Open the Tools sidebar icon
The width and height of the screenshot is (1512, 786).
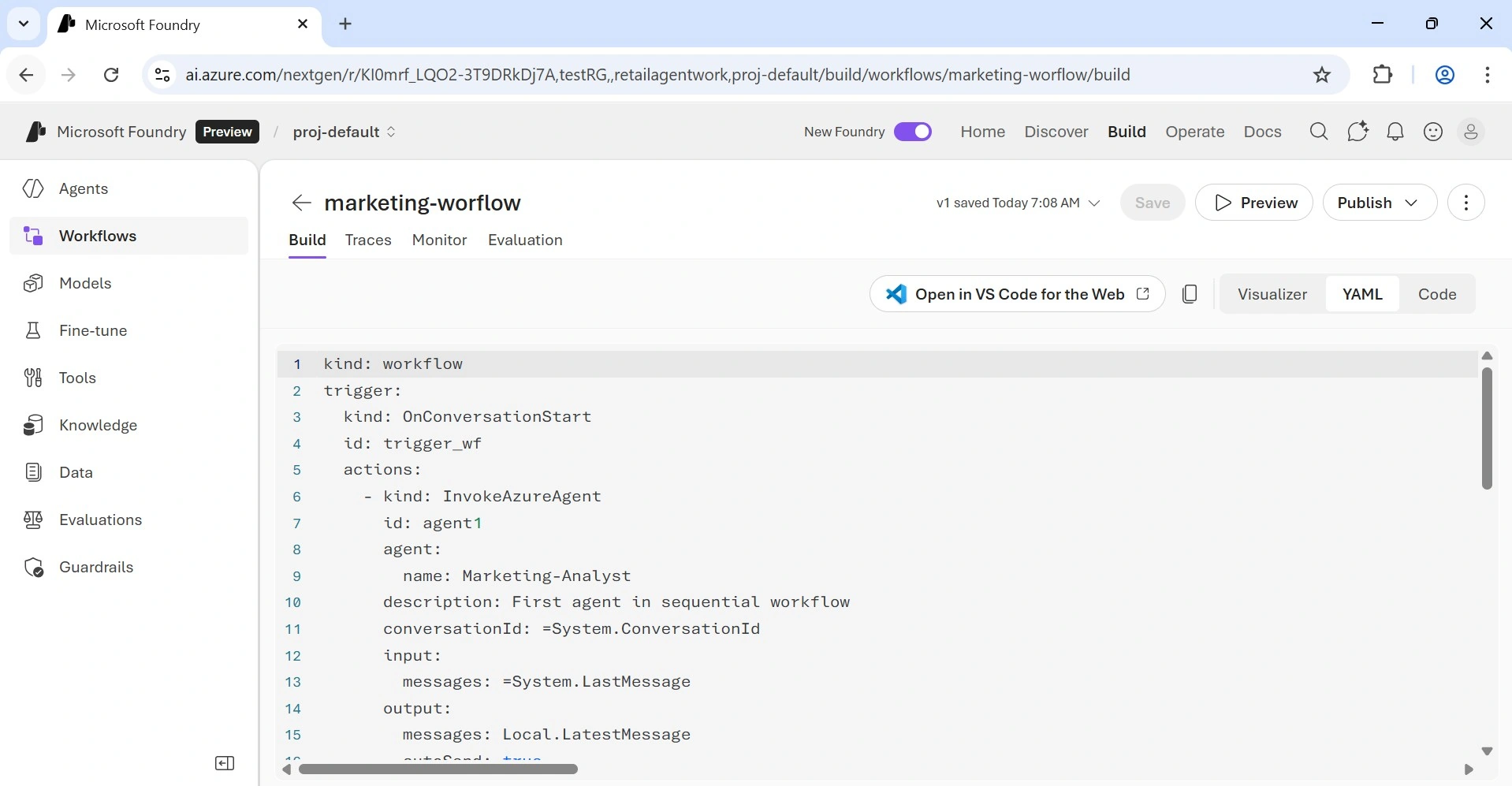33,378
